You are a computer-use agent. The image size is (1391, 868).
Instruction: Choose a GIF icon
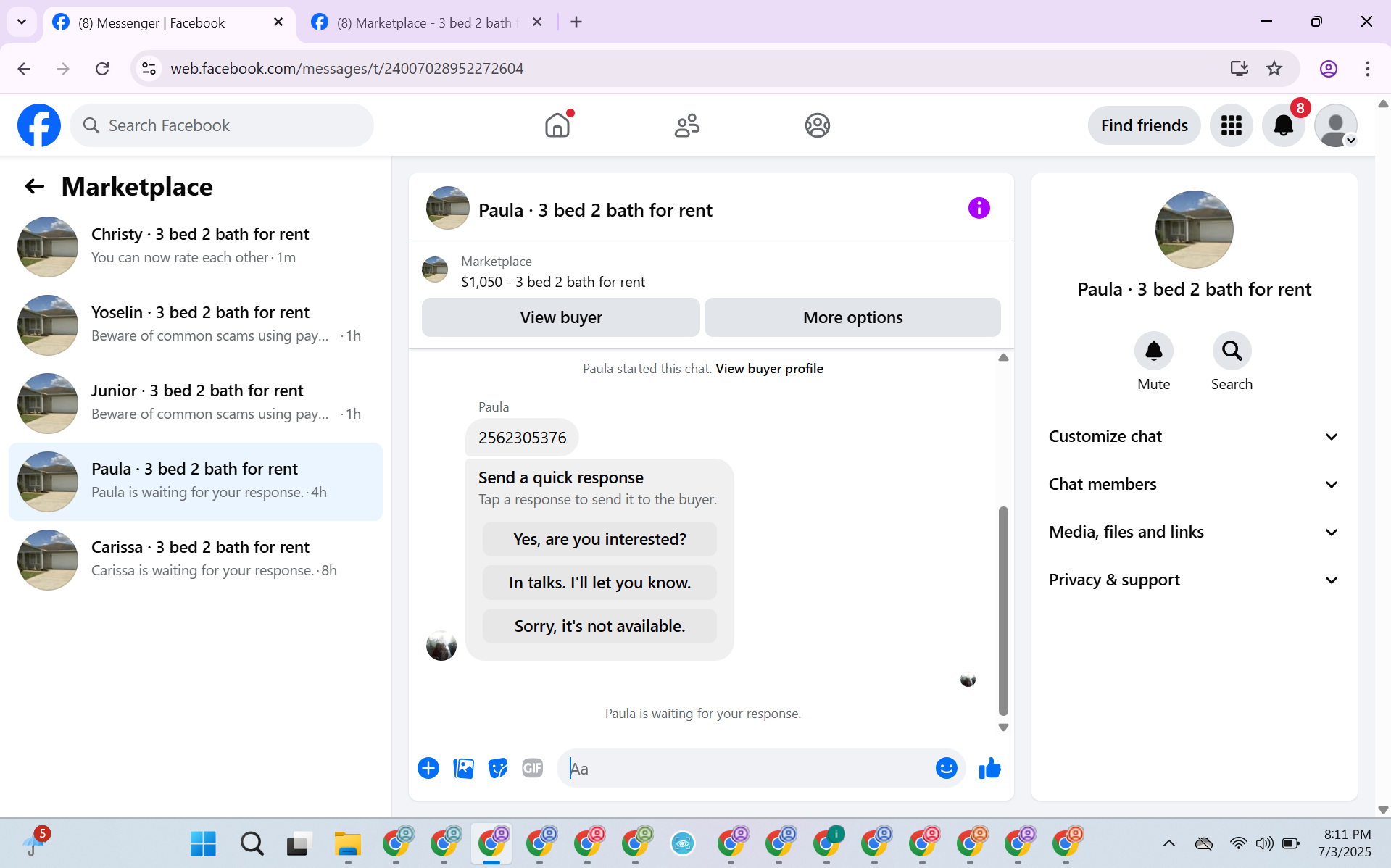coord(533,768)
